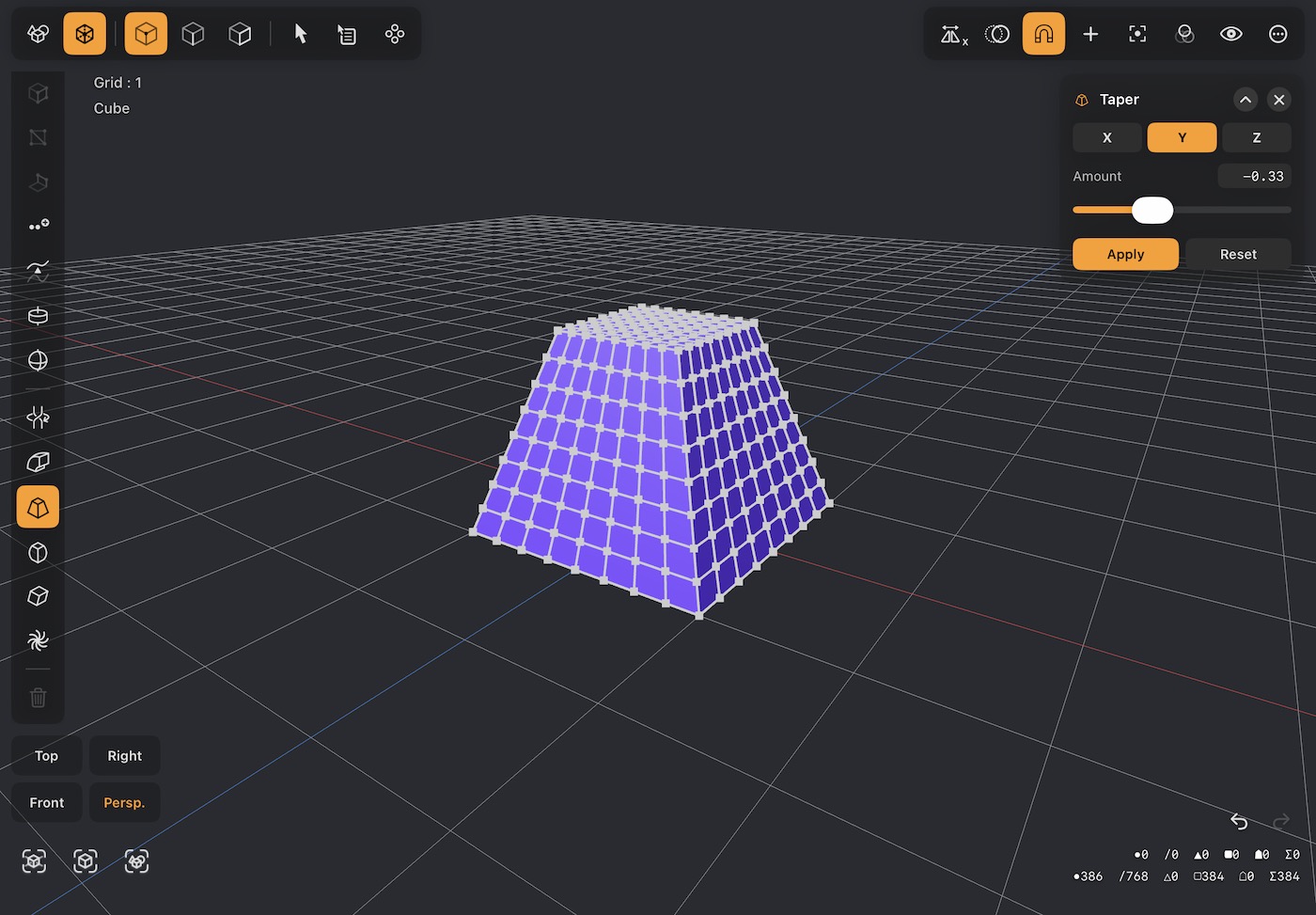Select the Taper tool in the sidebar
The width and height of the screenshot is (1316, 915).
(x=39, y=507)
